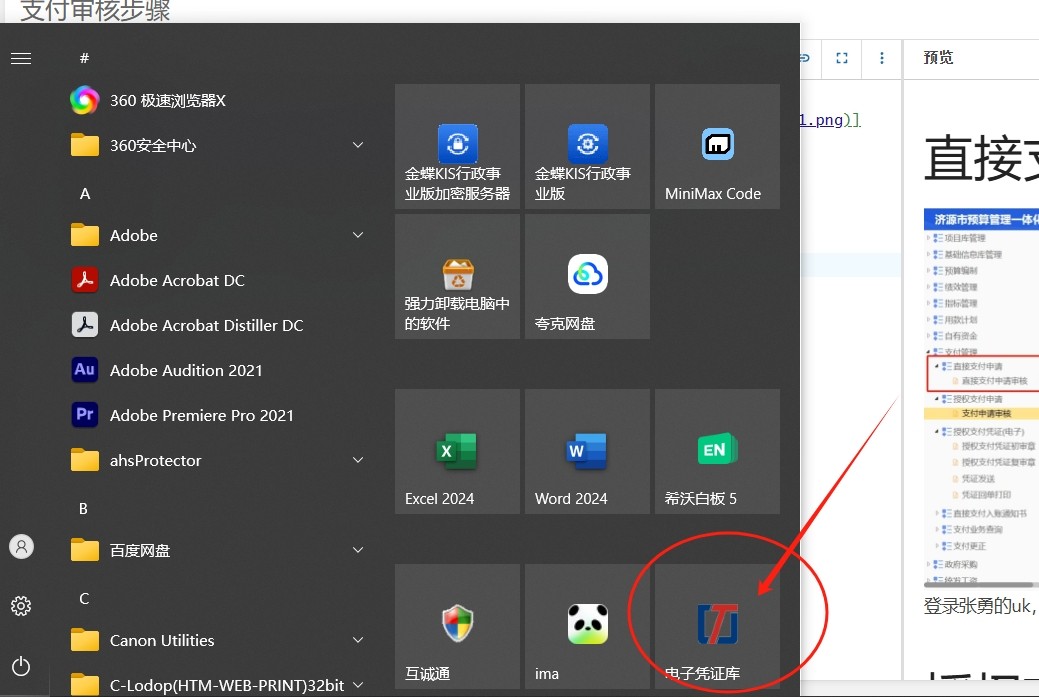This screenshot has width=1039, height=697.
Task: Jump to letter A section header
Action: (85, 193)
